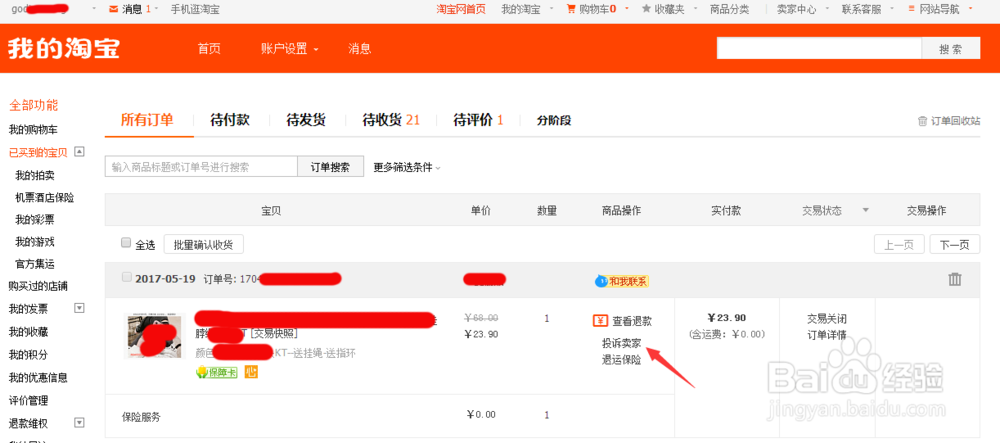Click the 交易关闭 status text

pyautogui.click(x=827, y=319)
